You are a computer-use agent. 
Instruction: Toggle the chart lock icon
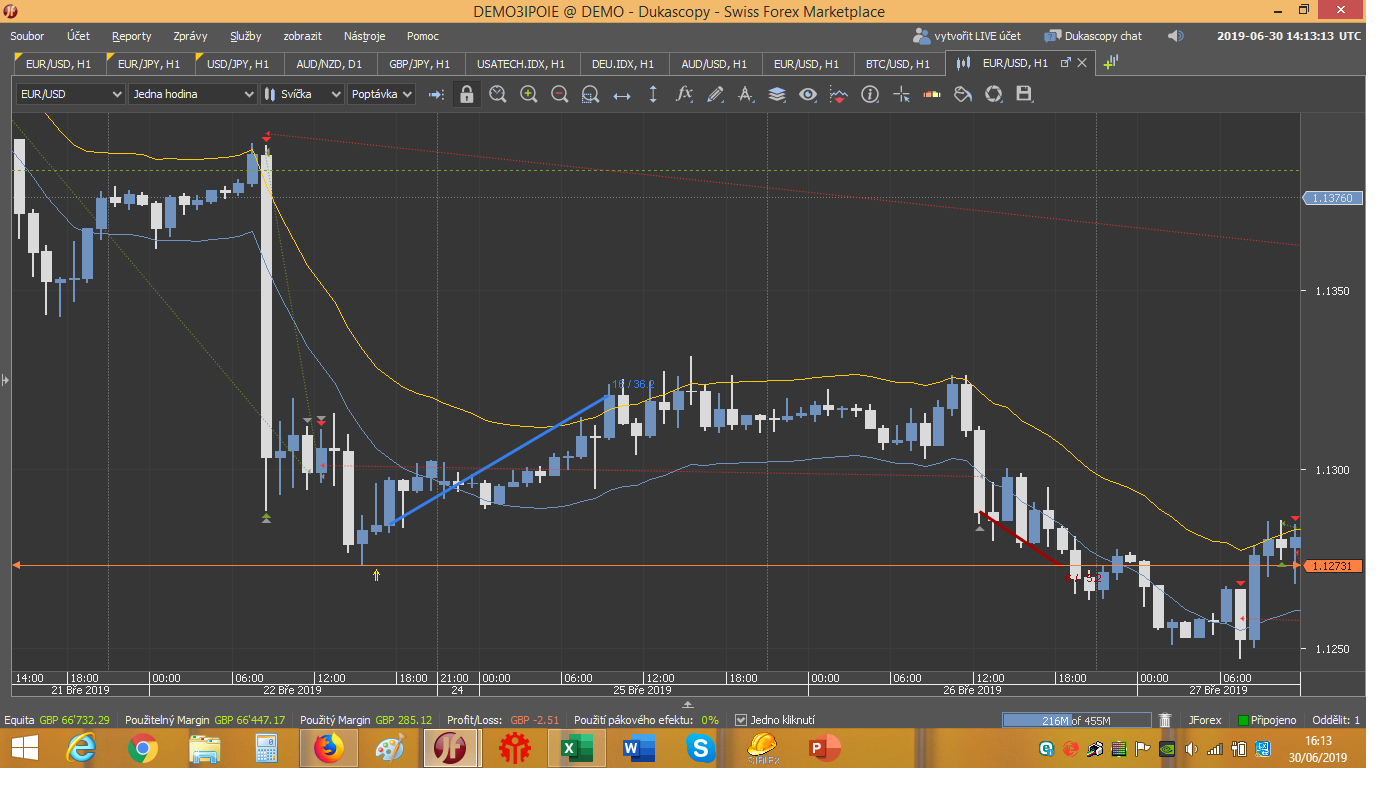point(466,94)
